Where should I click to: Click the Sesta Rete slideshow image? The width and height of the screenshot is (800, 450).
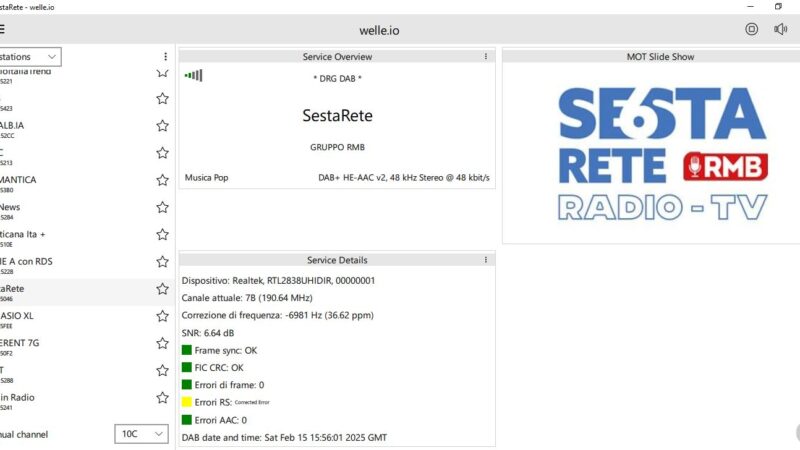pyautogui.click(x=662, y=154)
